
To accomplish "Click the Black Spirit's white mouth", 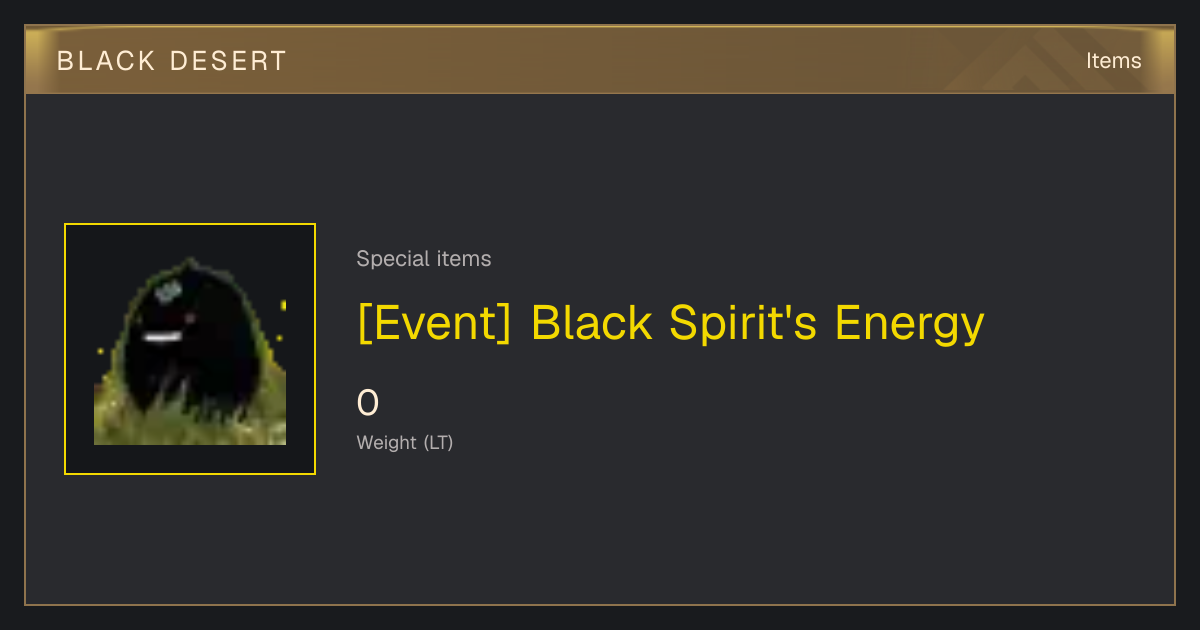I will point(159,337).
